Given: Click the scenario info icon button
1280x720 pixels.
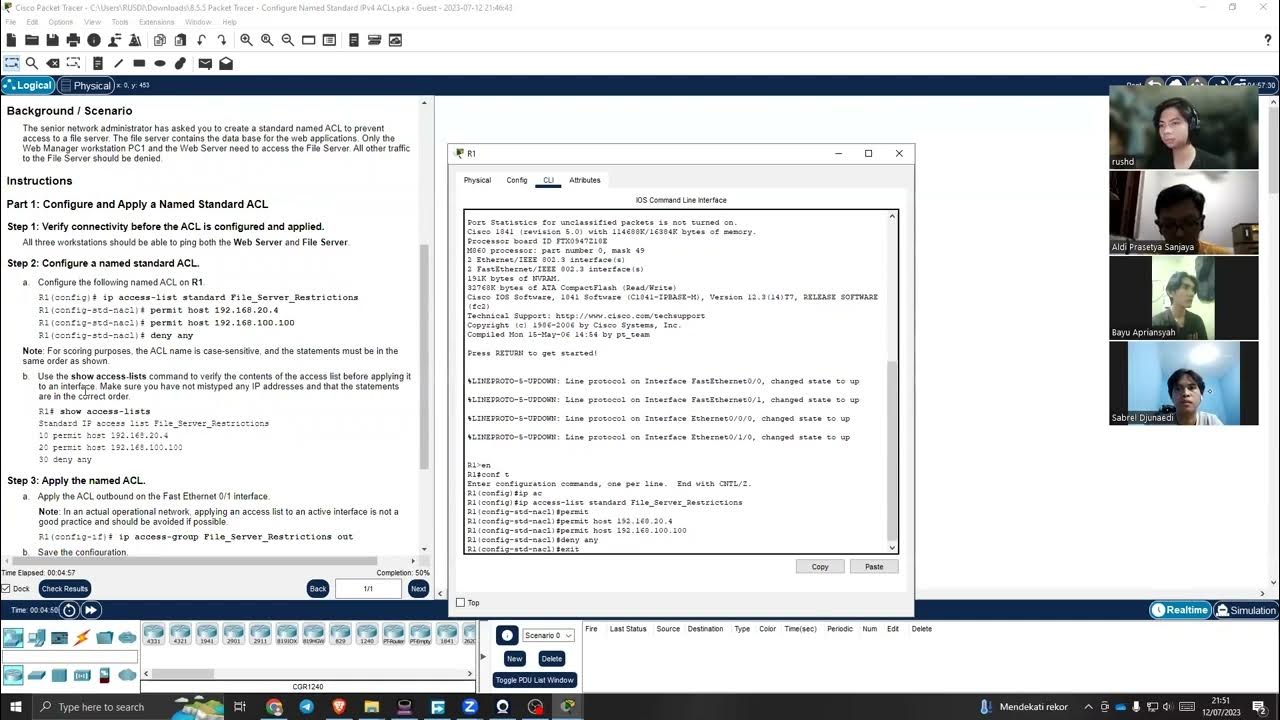Looking at the screenshot, I should pyautogui.click(x=507, y=635).
